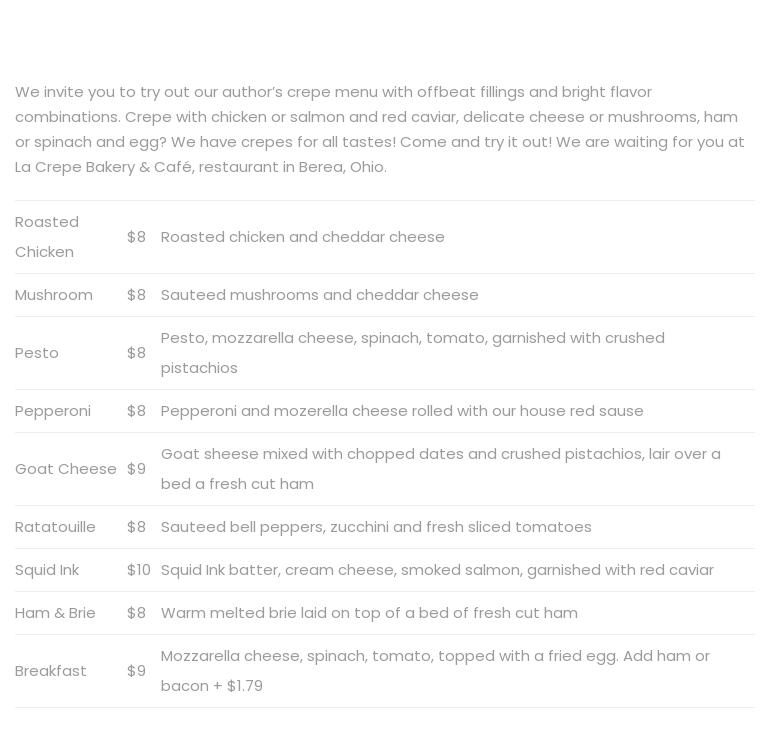The height and width of the screenshot is (748, 770).
Task: Click "Sauteed mushrooms and cheddar cheese" description
Action: pyautogui.click(x=319, y=295)
